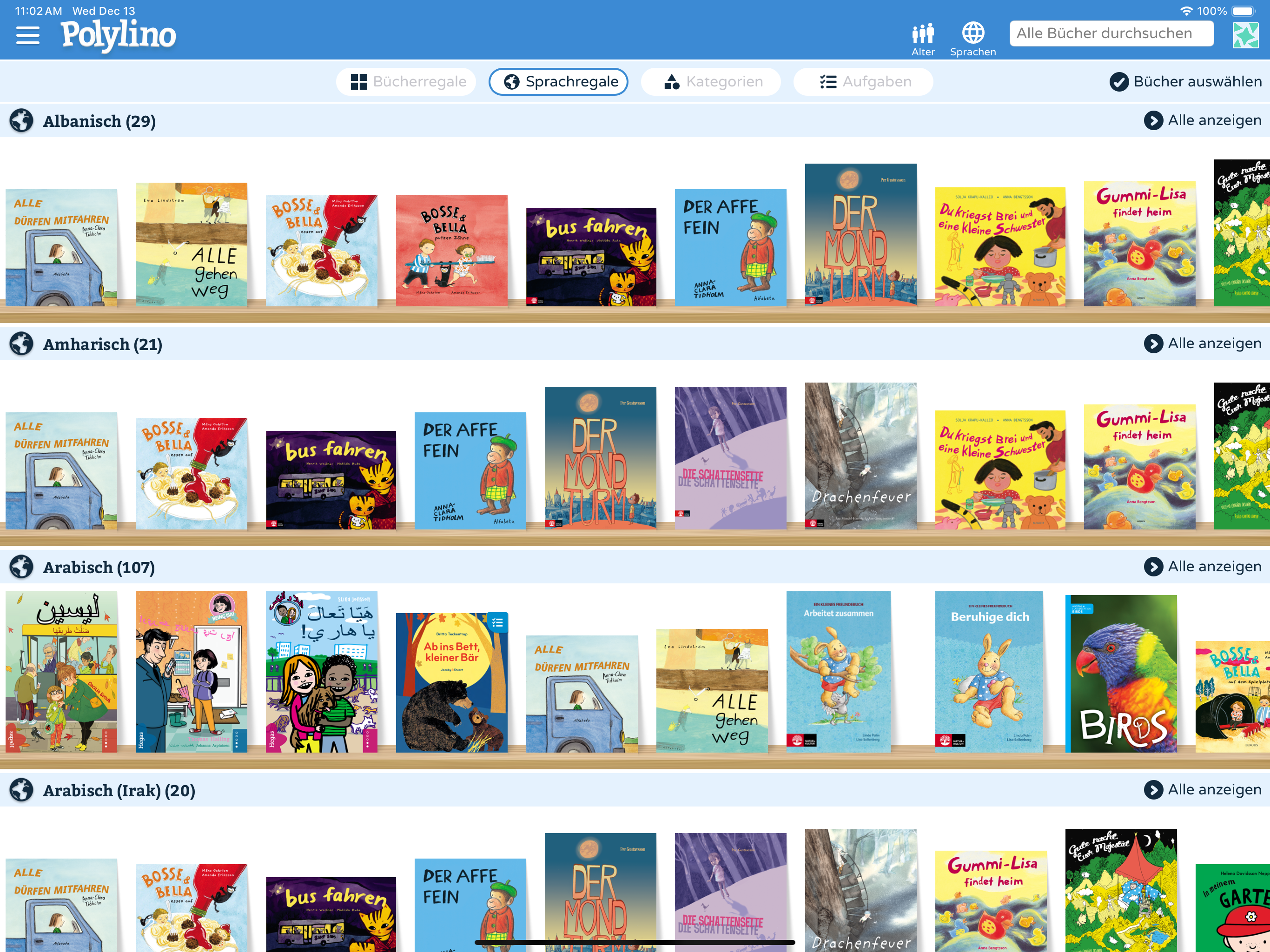The image size is (1270, 952).
Task: Open the Being Isa Arabic book
Action: tap(191, 672)
